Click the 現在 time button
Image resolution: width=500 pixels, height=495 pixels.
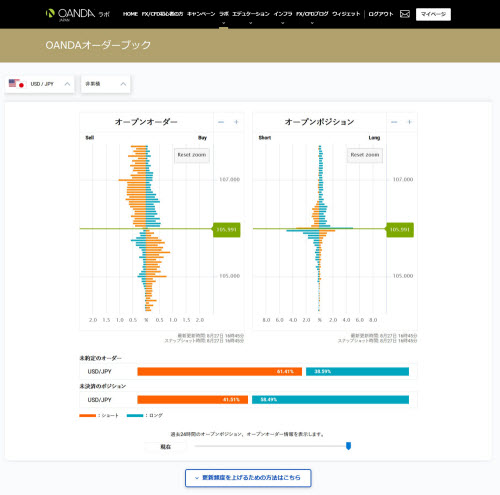[166, 447]
